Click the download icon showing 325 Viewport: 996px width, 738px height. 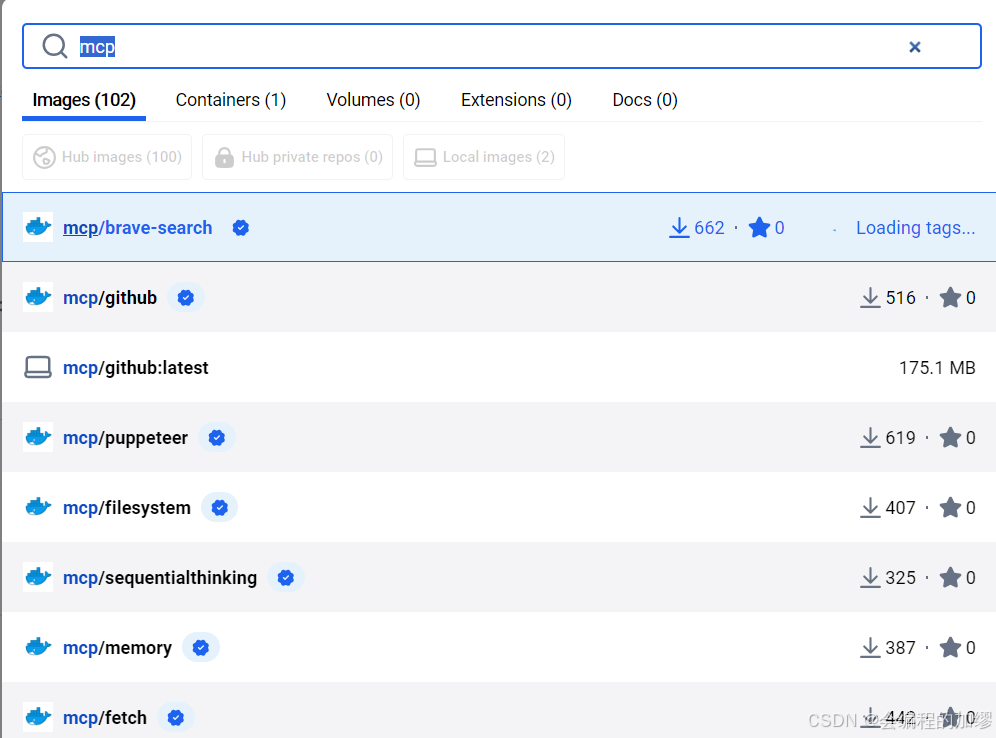coord(870,577)
